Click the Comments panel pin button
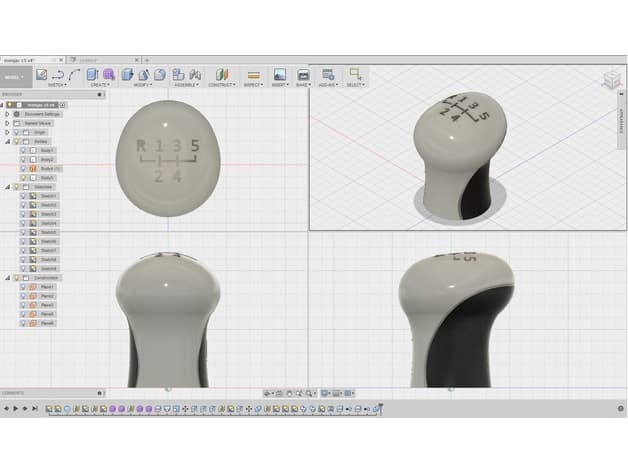Viewport: 628px width, 472px height. pyautogui.click(x=100, y=393)
